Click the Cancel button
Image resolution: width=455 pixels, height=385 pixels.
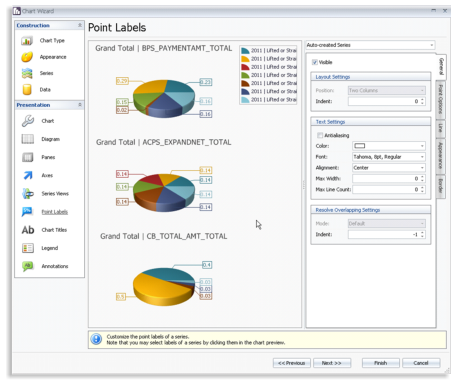pos(421,363)
